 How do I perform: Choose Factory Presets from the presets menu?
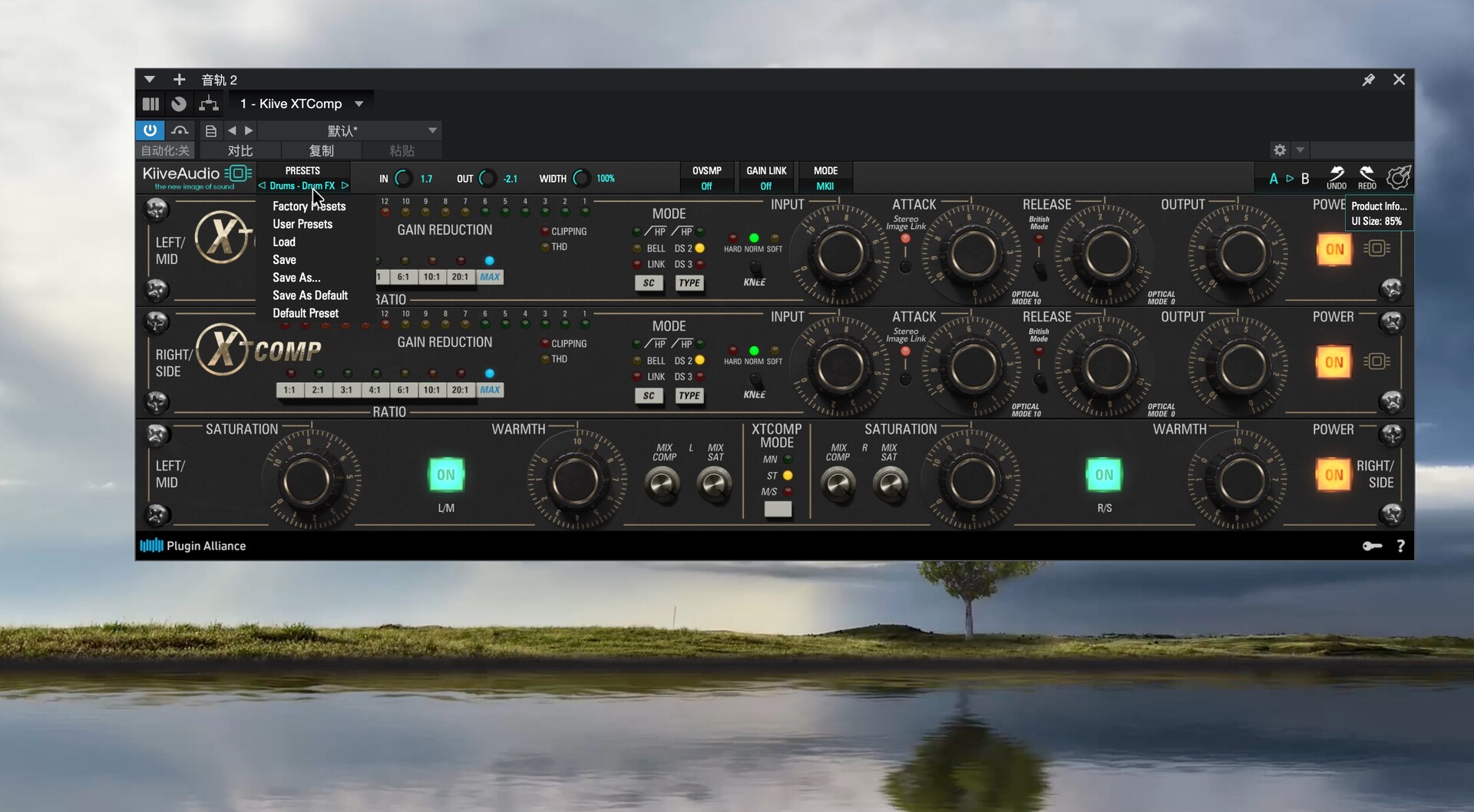pos(309,206)
